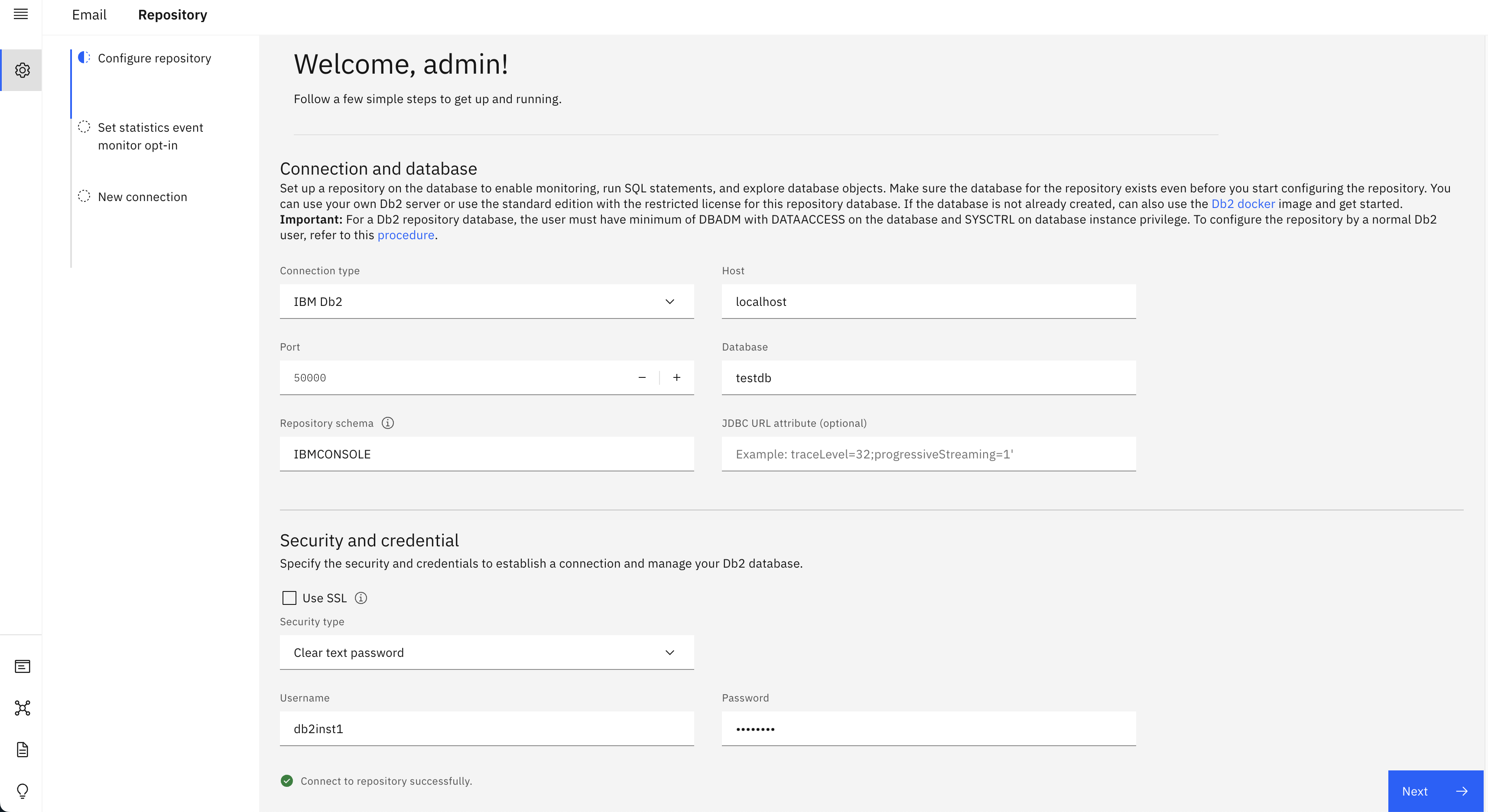1488x812 pixels.
Task: Enable the Use SSL checkbox
Action: [x=289, y=598]
